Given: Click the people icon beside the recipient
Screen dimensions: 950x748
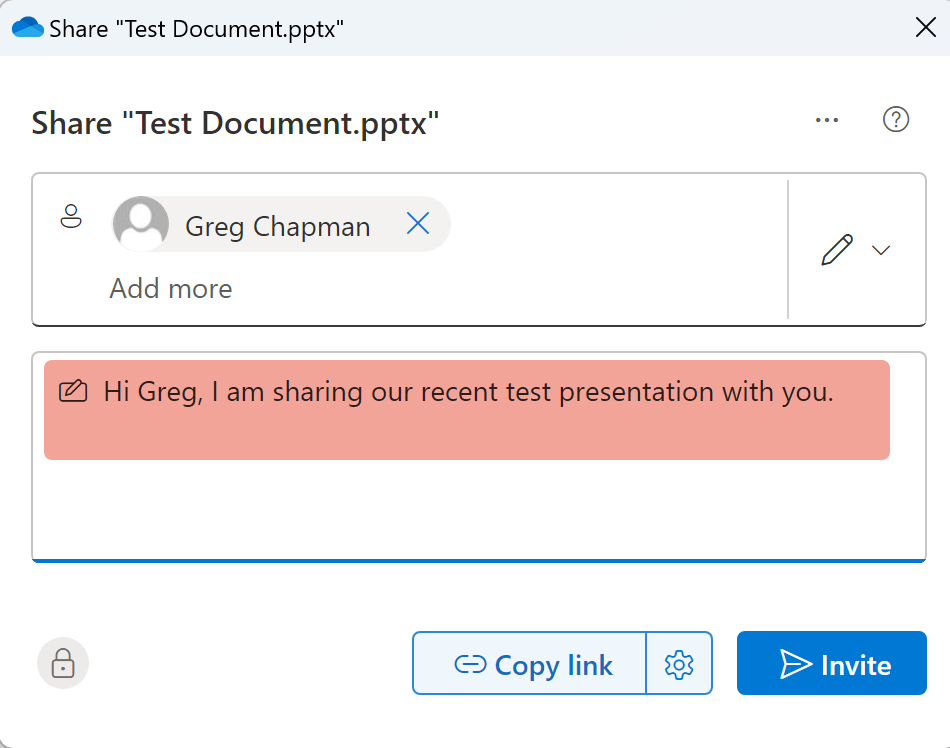Looking at the screenshot, I should (71, 216).
